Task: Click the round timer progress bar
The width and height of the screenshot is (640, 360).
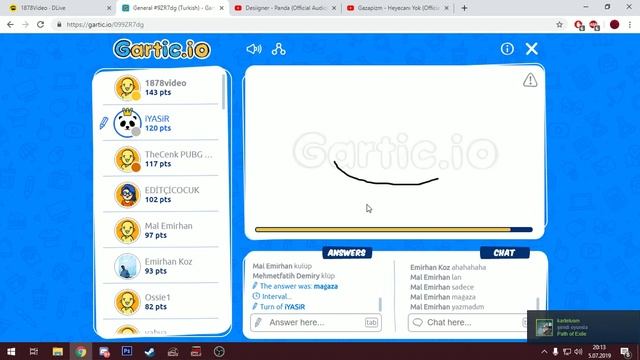Action: 393,229
